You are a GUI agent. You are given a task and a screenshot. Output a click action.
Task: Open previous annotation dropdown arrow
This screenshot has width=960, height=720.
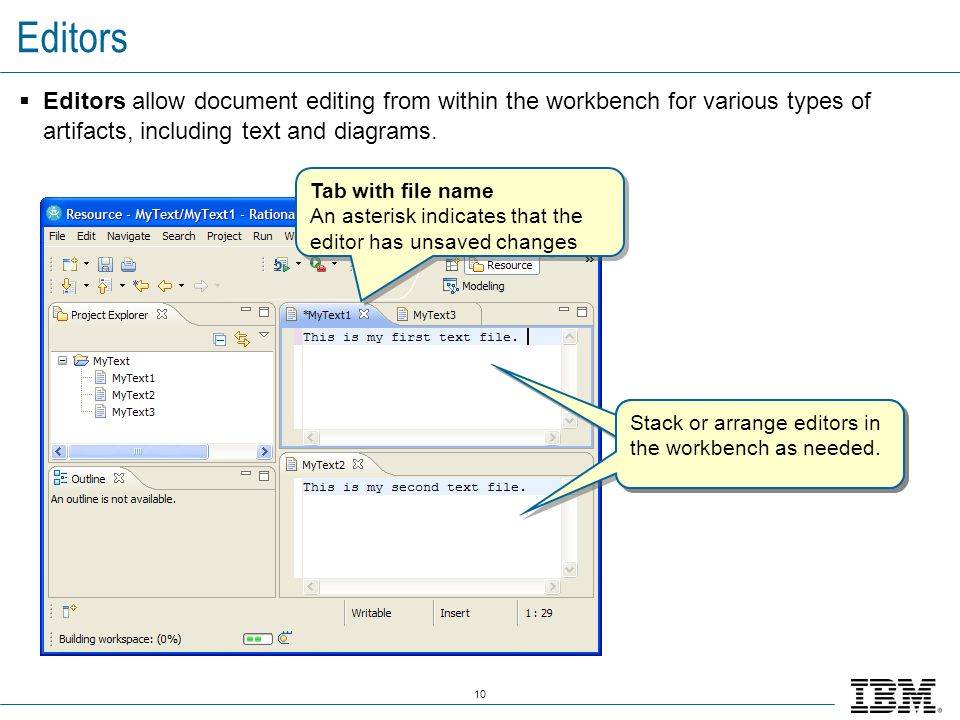[x=122, y=285]
